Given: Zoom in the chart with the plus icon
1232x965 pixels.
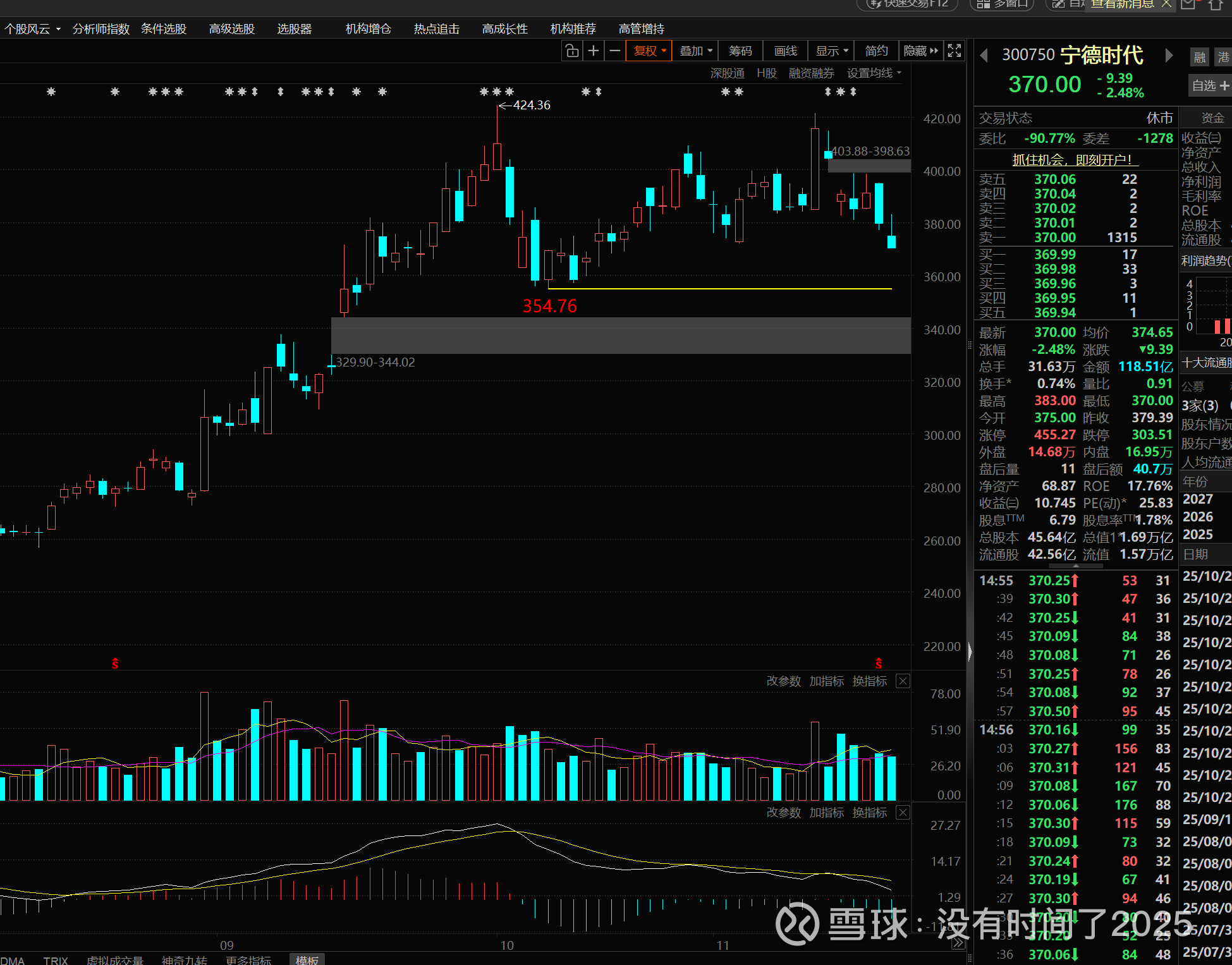Looking at the screenshot, I should [594, 51].
